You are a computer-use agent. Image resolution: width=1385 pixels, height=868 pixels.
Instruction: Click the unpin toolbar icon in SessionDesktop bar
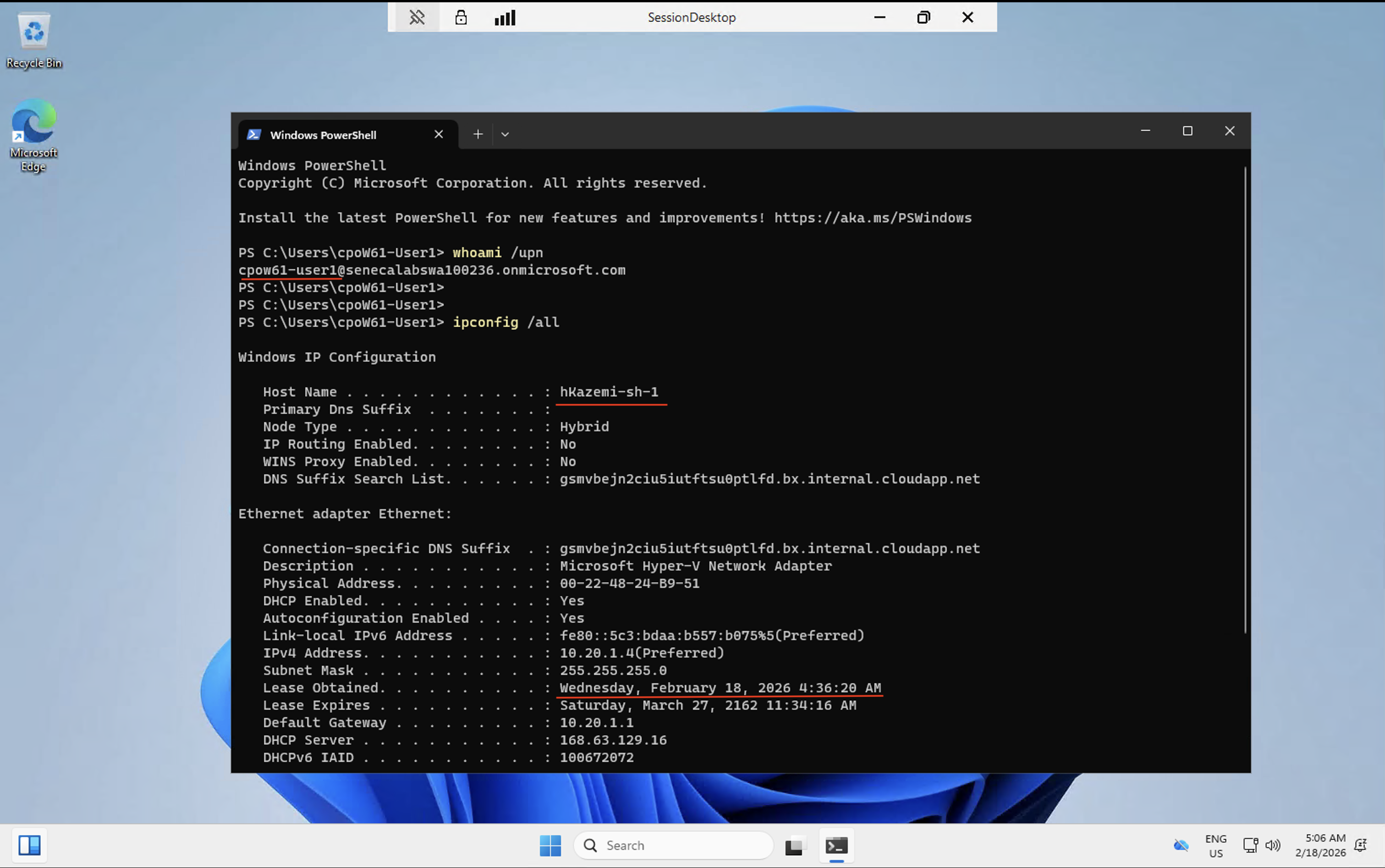point(417,17)
